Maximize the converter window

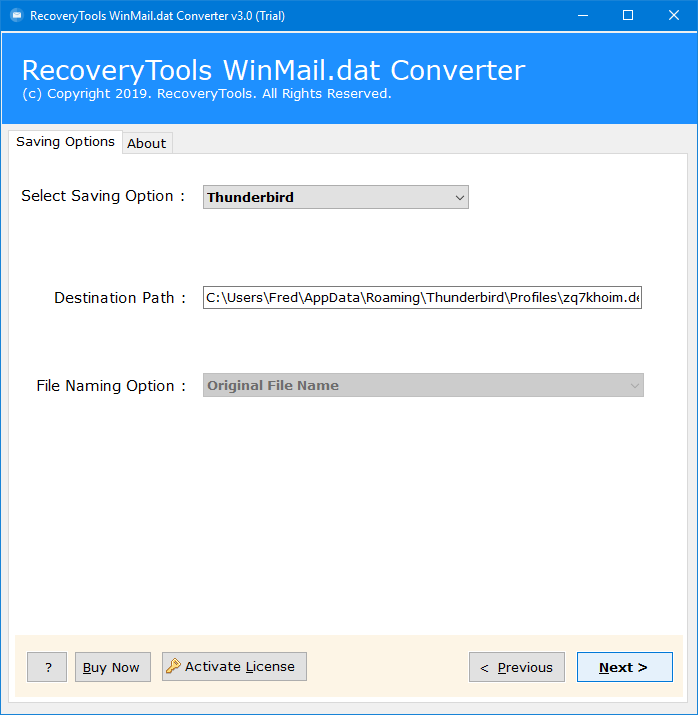[x=628, y=16]
